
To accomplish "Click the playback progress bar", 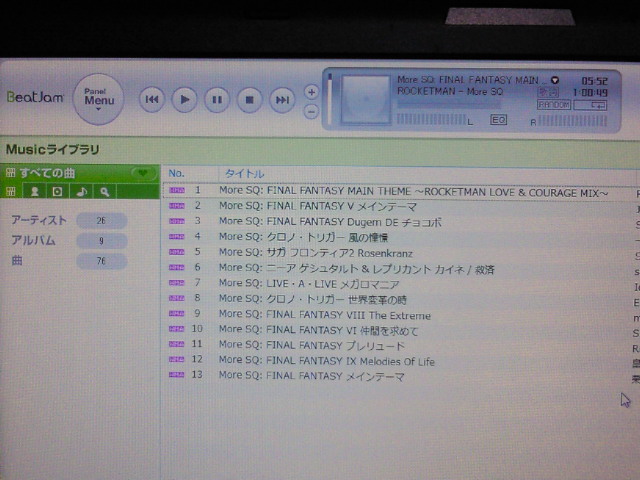I will point(449,105).
